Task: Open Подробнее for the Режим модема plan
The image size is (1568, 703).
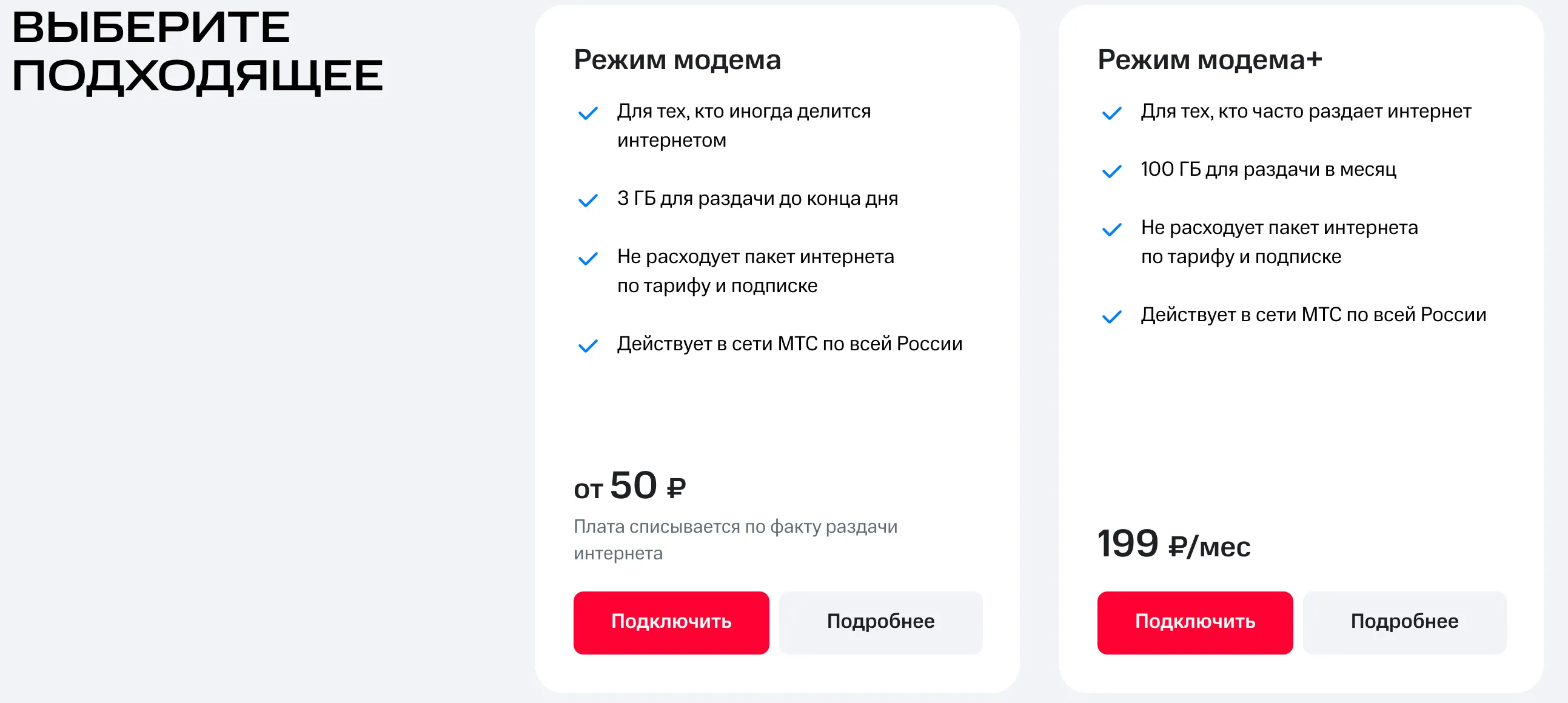Action: click(880, 622)
